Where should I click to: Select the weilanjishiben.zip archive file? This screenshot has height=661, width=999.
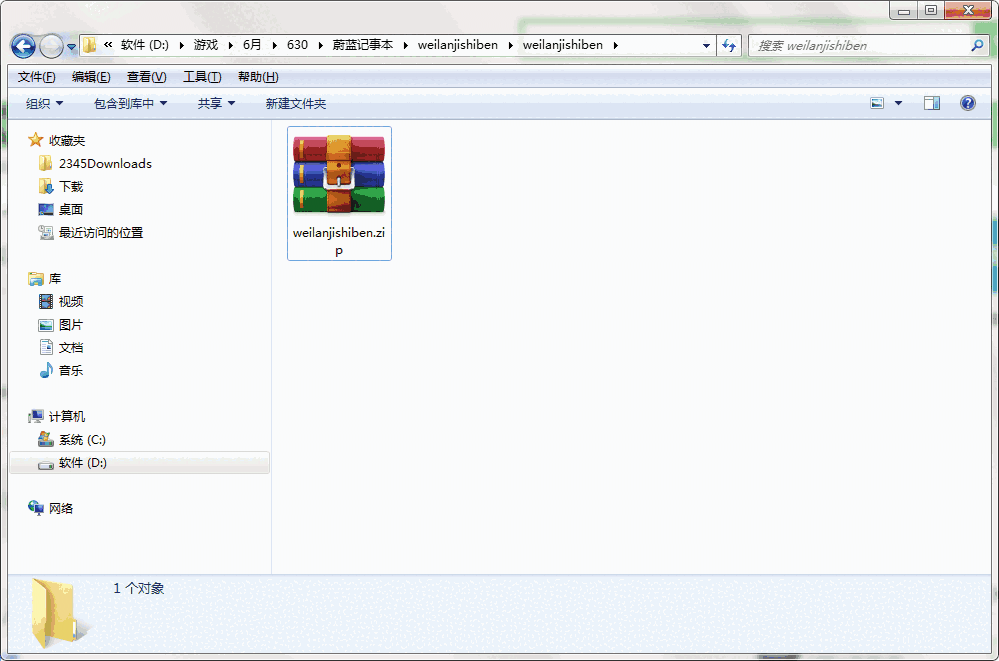point(339,194)
